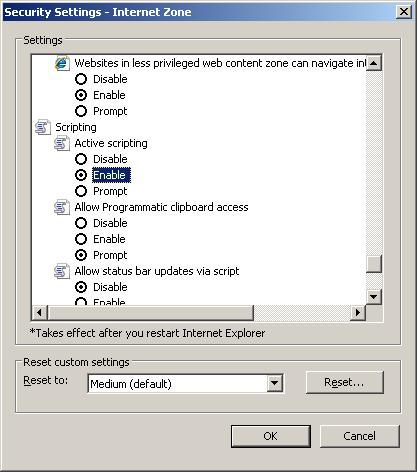
Task: Click the scroll down arrow of settings list
Action: click(x=374, y=296)
